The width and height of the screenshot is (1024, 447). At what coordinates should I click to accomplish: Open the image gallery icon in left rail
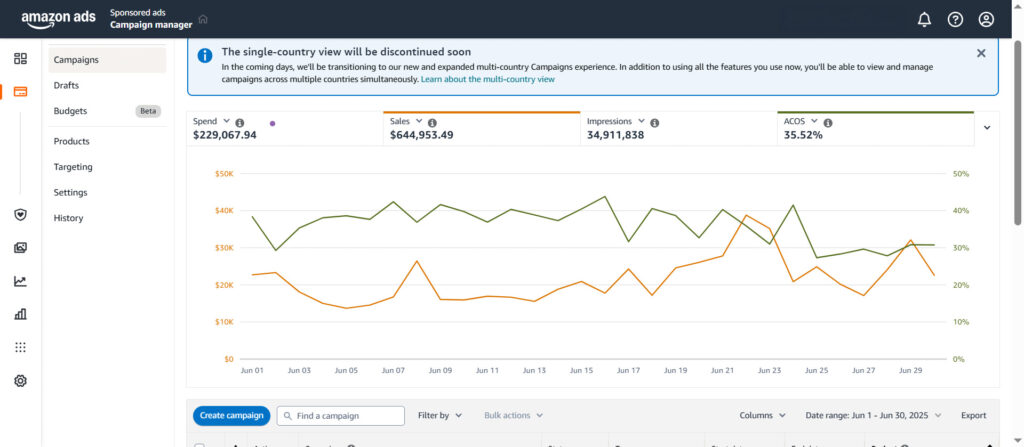(20, 248)
